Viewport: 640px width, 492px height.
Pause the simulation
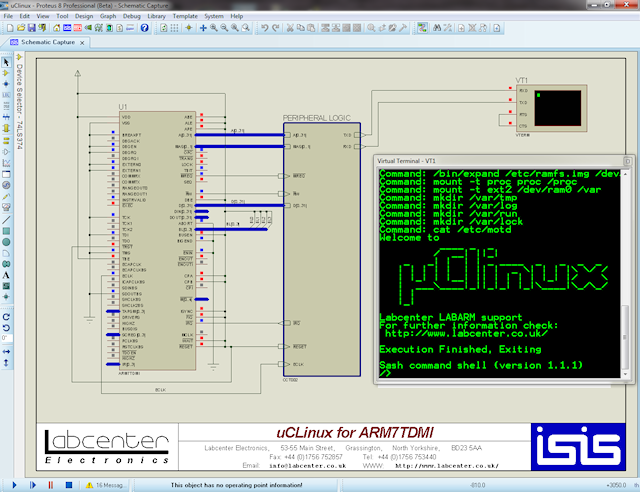click(51, 485)
